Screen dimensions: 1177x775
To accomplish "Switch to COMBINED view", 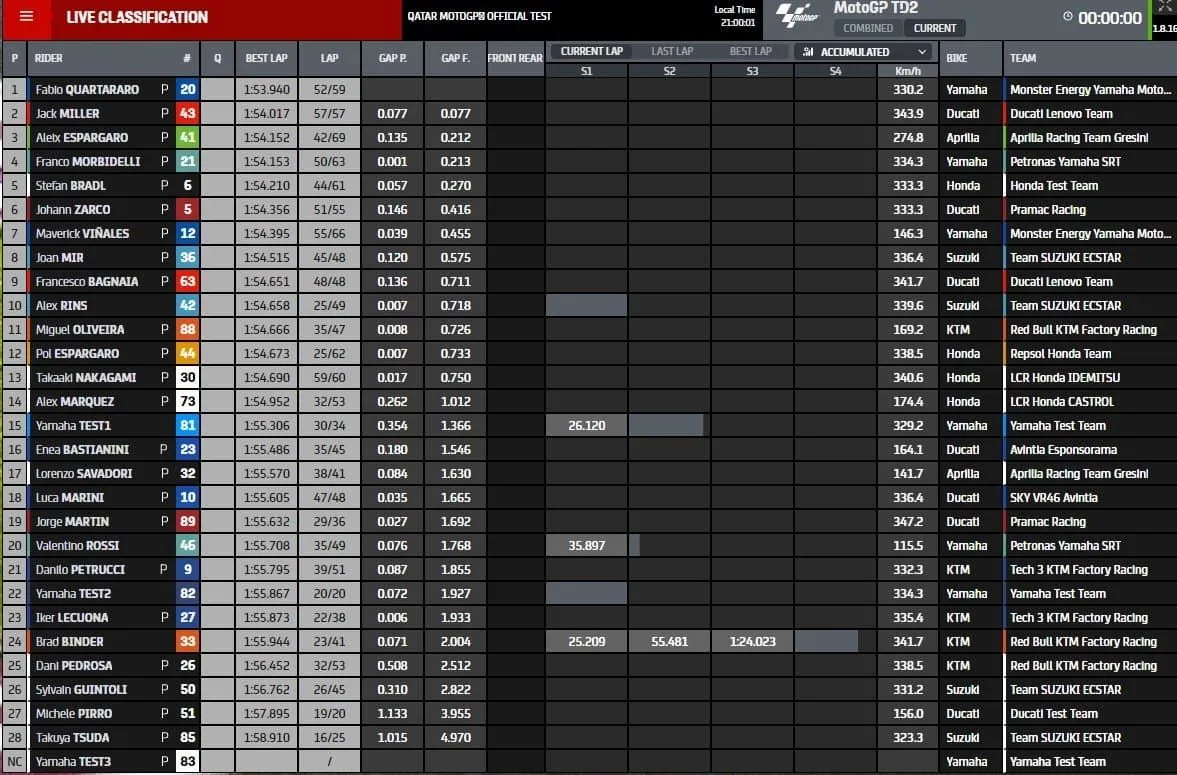I will click(x=868, y=28).
